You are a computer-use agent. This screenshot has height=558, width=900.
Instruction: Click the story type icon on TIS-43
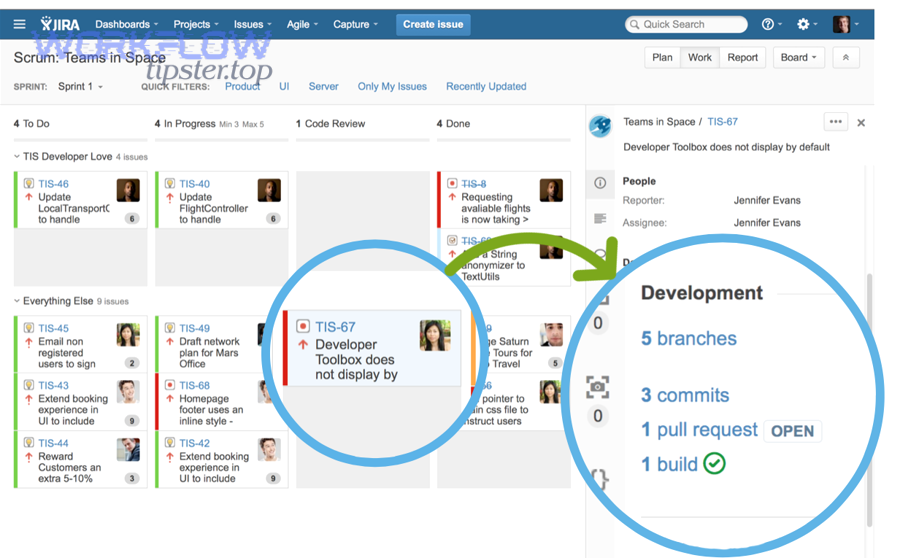[29, 385]
